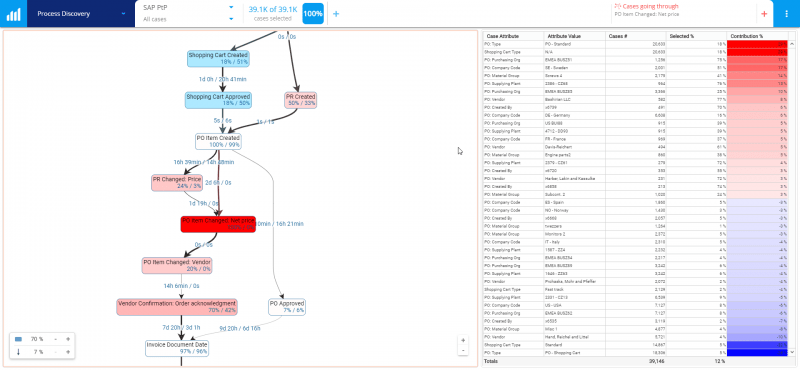This screenshot has height=370, width=800.
Task: Click the 'Engine parts2' material group row
Action: [x=635, y=155]
